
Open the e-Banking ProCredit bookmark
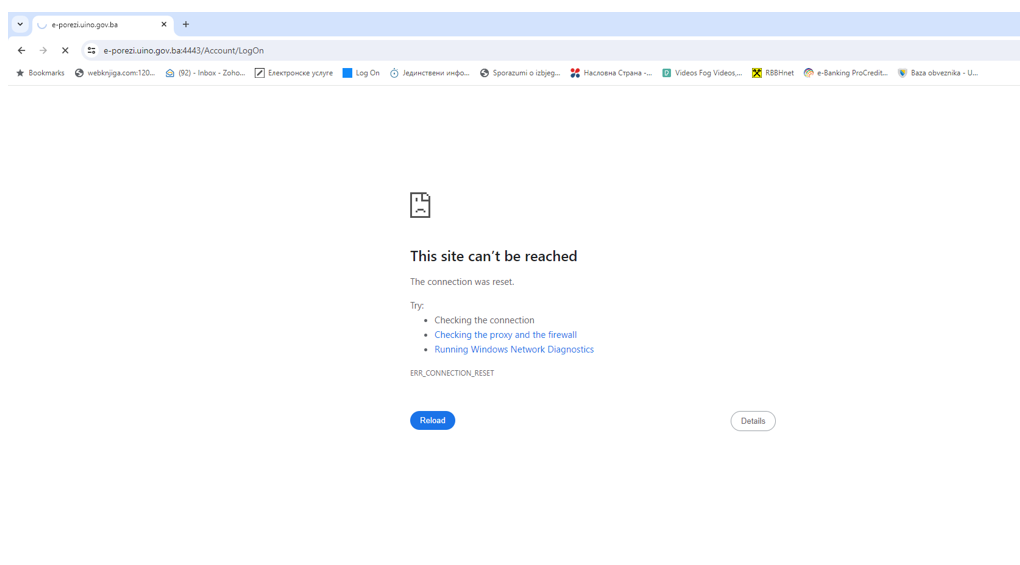(846, 73)
